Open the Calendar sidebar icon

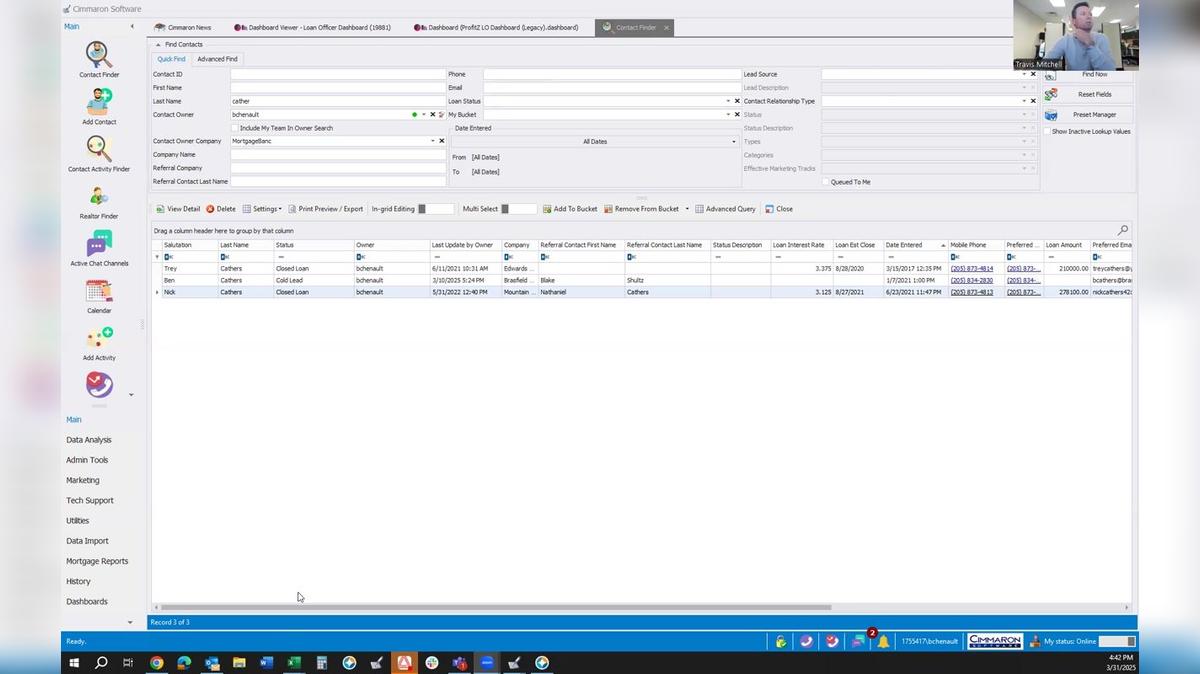99,297
